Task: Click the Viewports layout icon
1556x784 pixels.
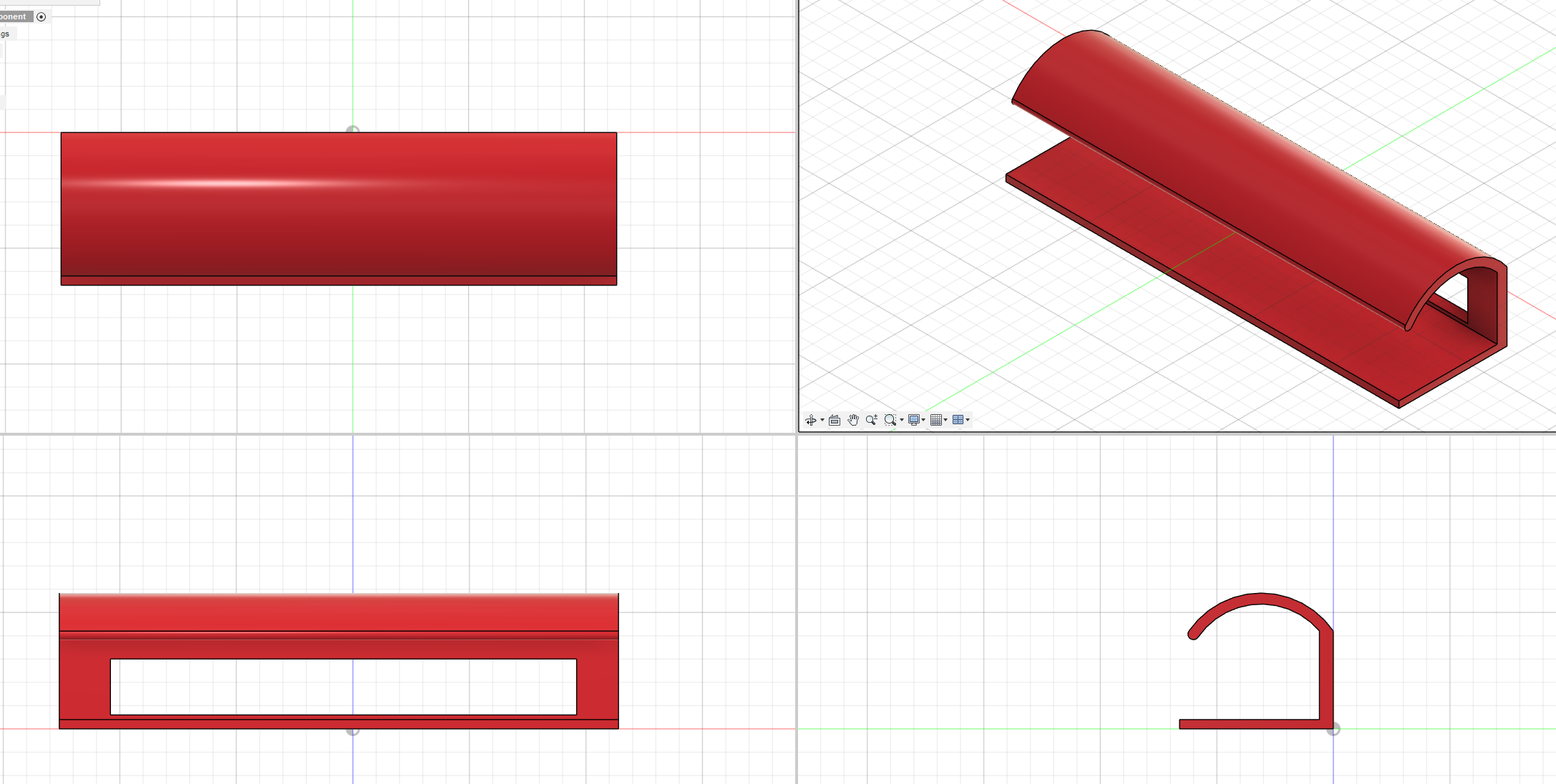Action: click(958, 420)
